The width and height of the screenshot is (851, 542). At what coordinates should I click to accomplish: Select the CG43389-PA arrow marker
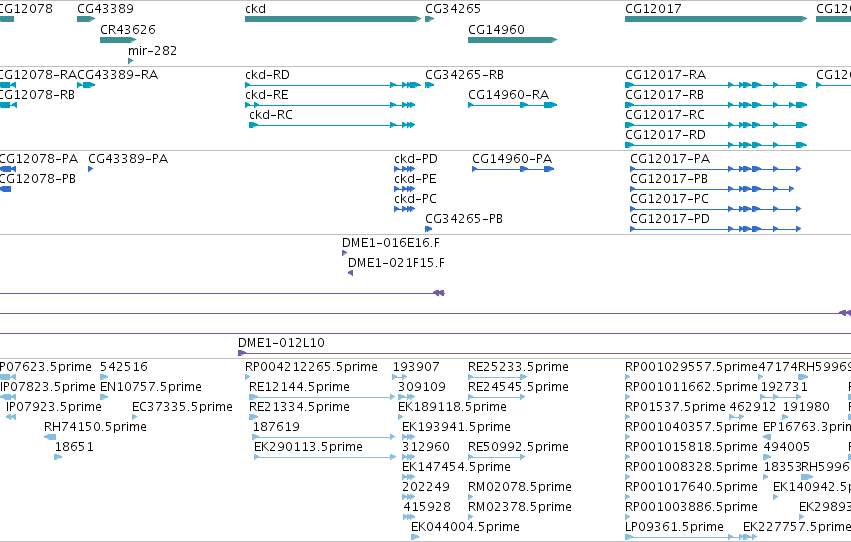click(91, 169)
